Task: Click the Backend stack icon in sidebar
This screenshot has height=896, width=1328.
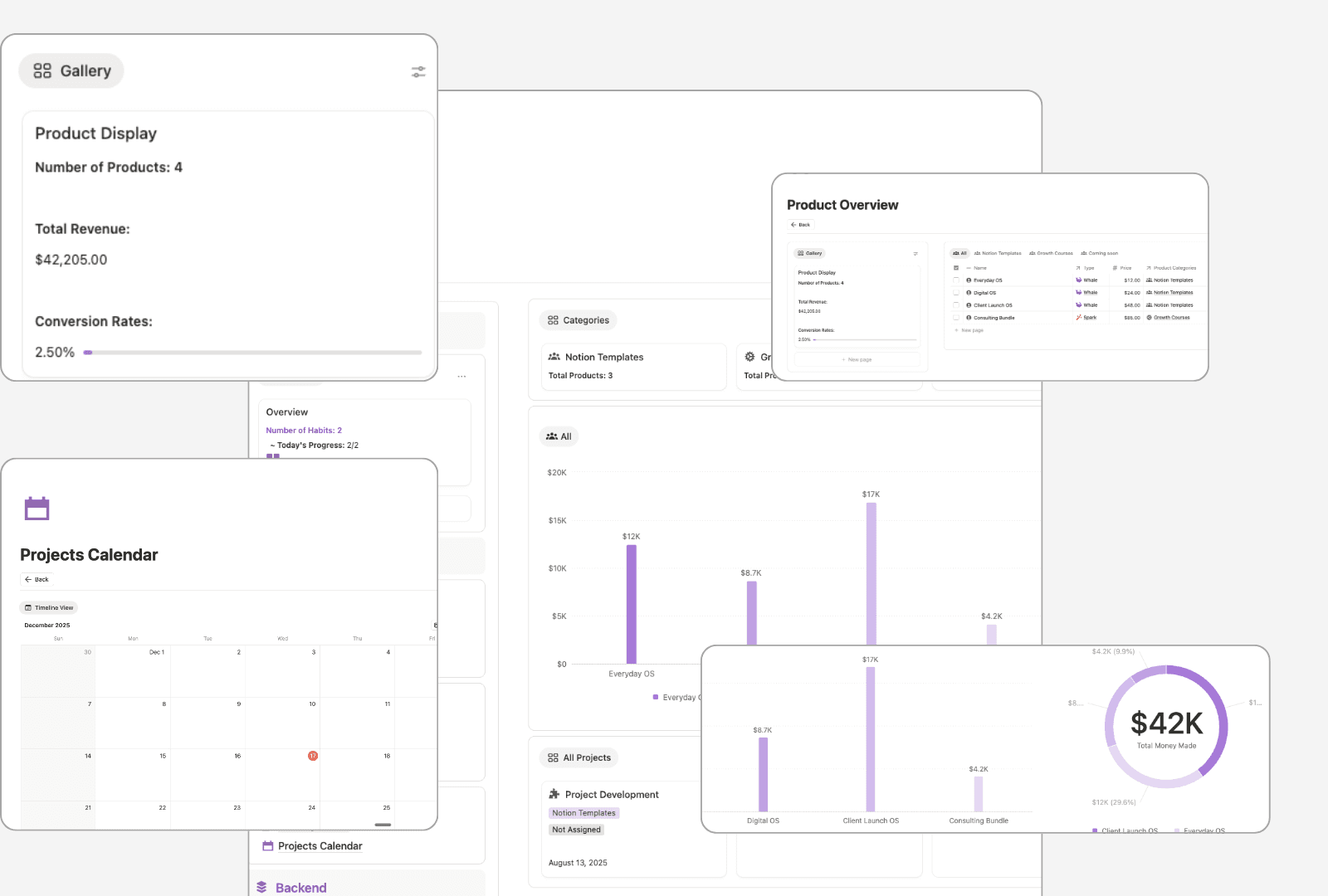Action: (x=263, y=887)
